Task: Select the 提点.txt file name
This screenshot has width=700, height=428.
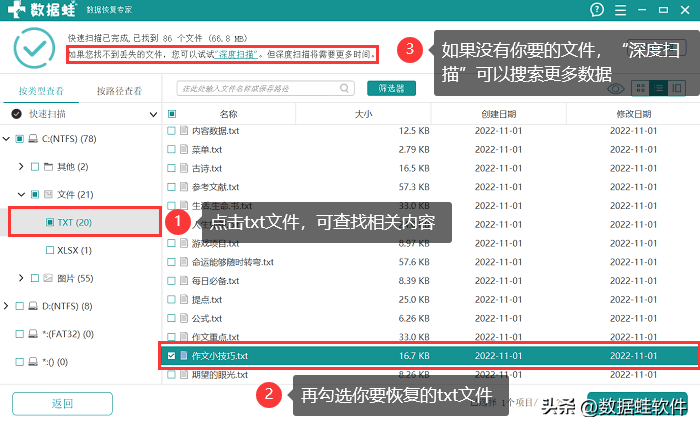Action: 207,299
